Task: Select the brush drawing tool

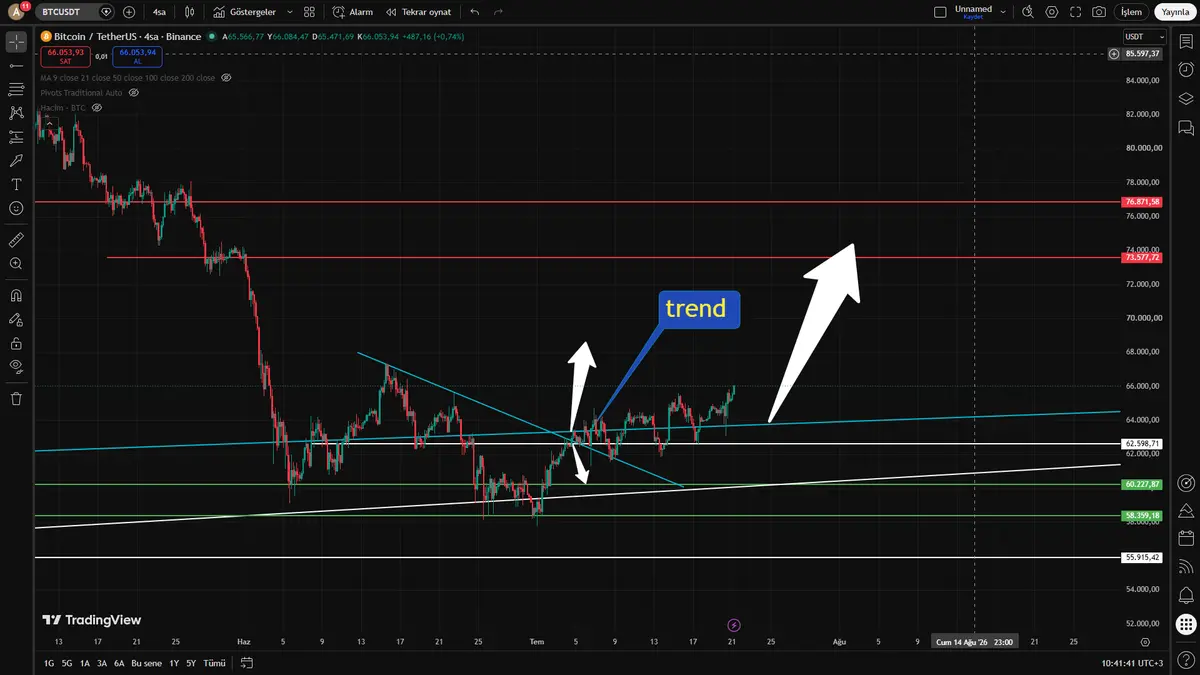Action: pos(16,160)
